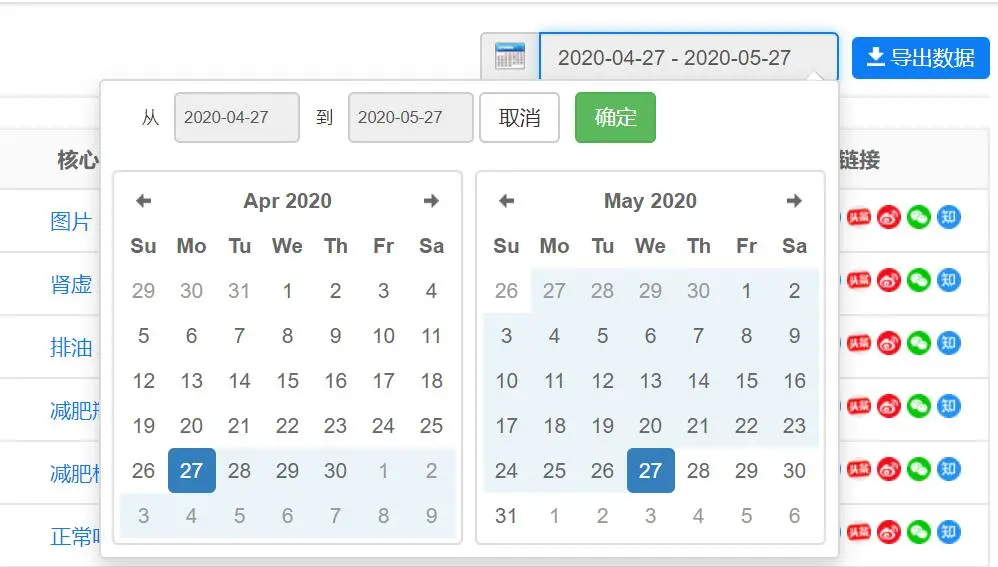Advance April calendar with the right arrow
998x567 pixels.
tap(431, 201)
